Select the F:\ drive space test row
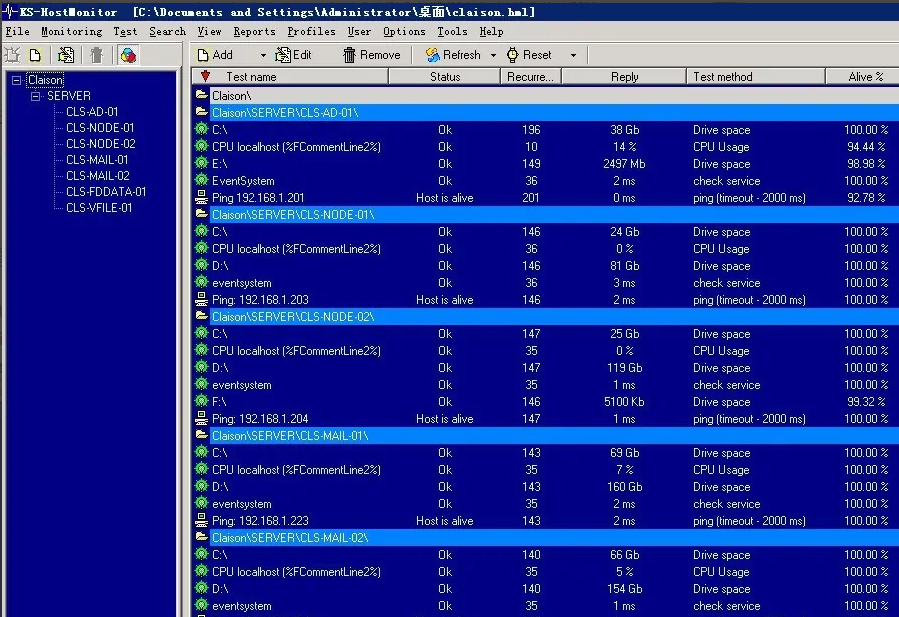 pyautogui.click(x=546, y=401)
